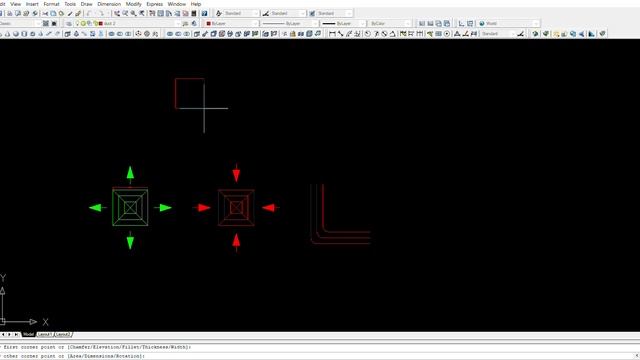The height and width of the screenshot is (360, 640).
Task: Click the green square pyramid object
Action: click(130, 207)
